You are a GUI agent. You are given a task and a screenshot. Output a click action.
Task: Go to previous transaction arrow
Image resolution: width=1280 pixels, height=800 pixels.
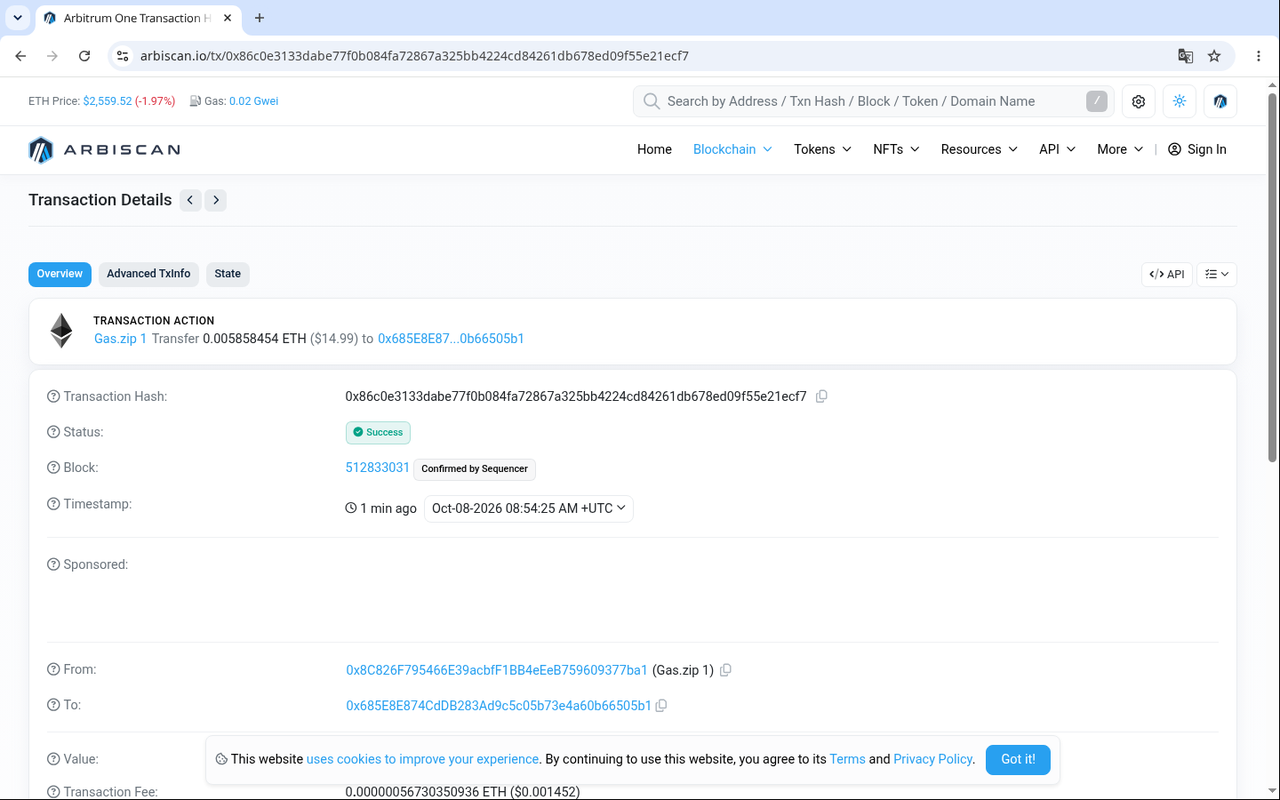click(x=190, y=200)
